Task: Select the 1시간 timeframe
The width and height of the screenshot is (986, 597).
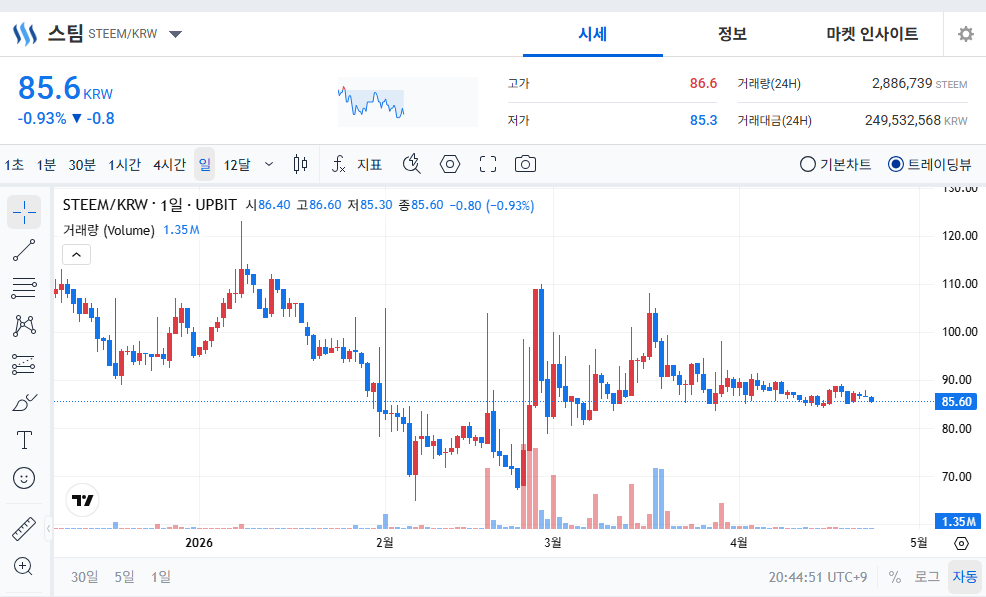Action: coord(125,165)
